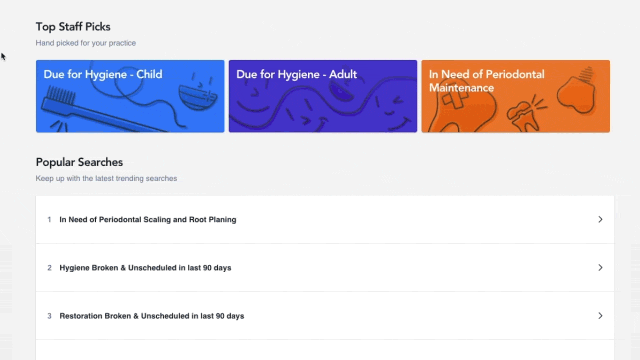
Task: Open In Need of Periodontal Scaling search
Action: [325, 220]
